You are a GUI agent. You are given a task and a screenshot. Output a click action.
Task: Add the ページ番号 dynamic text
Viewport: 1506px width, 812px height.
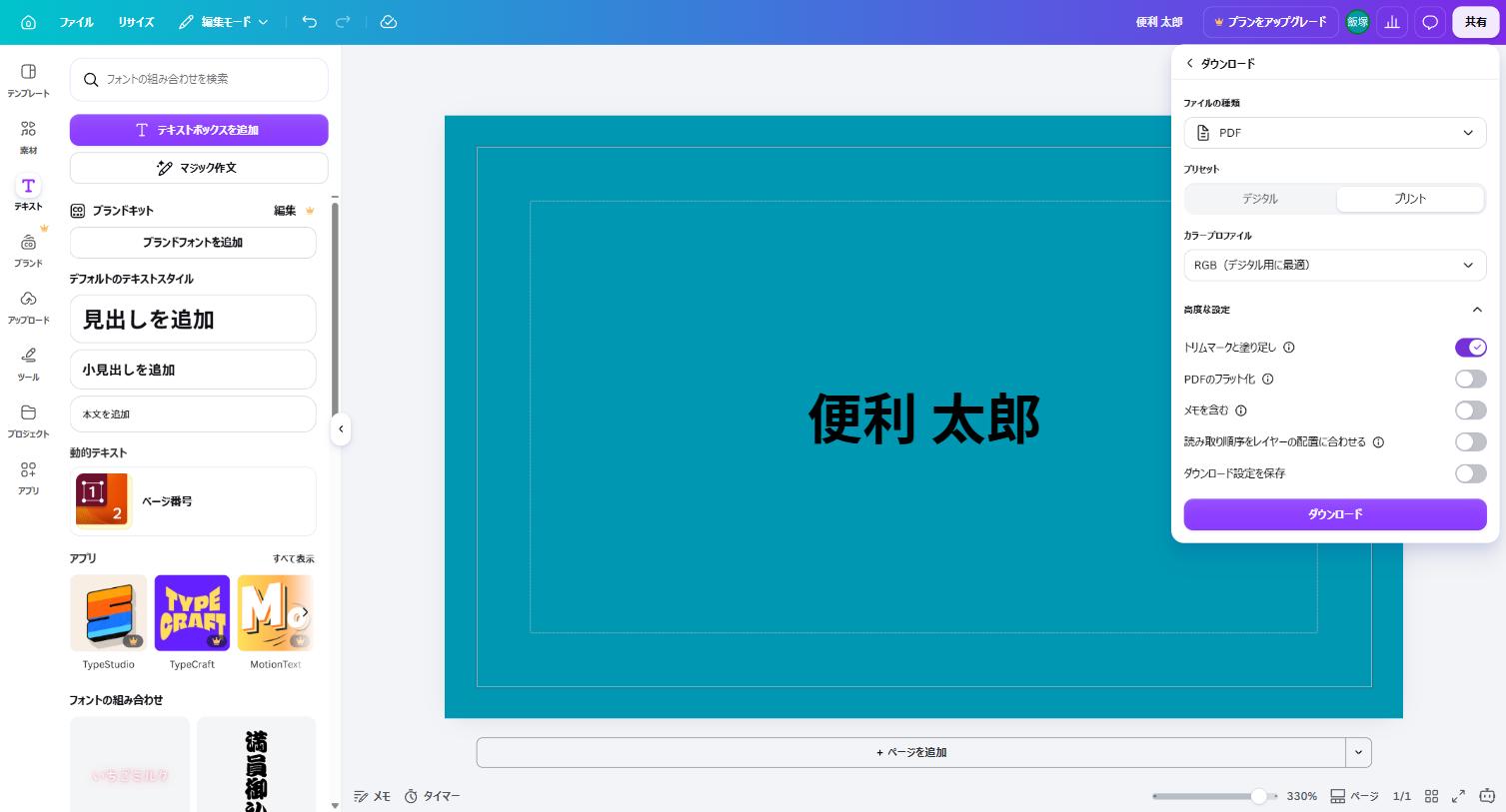pyautogui.click(x=193, y=501)
